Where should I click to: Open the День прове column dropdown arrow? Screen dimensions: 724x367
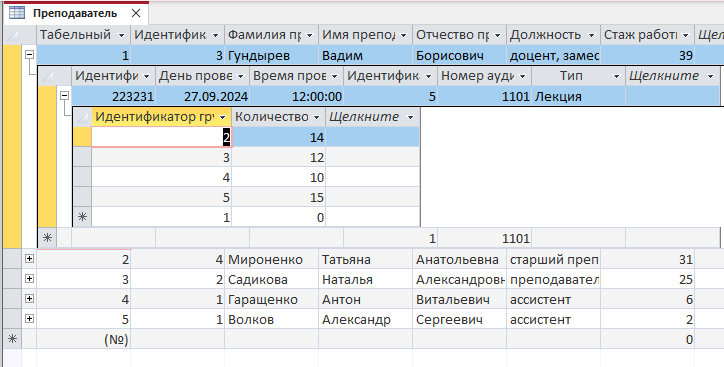[241, 76]
